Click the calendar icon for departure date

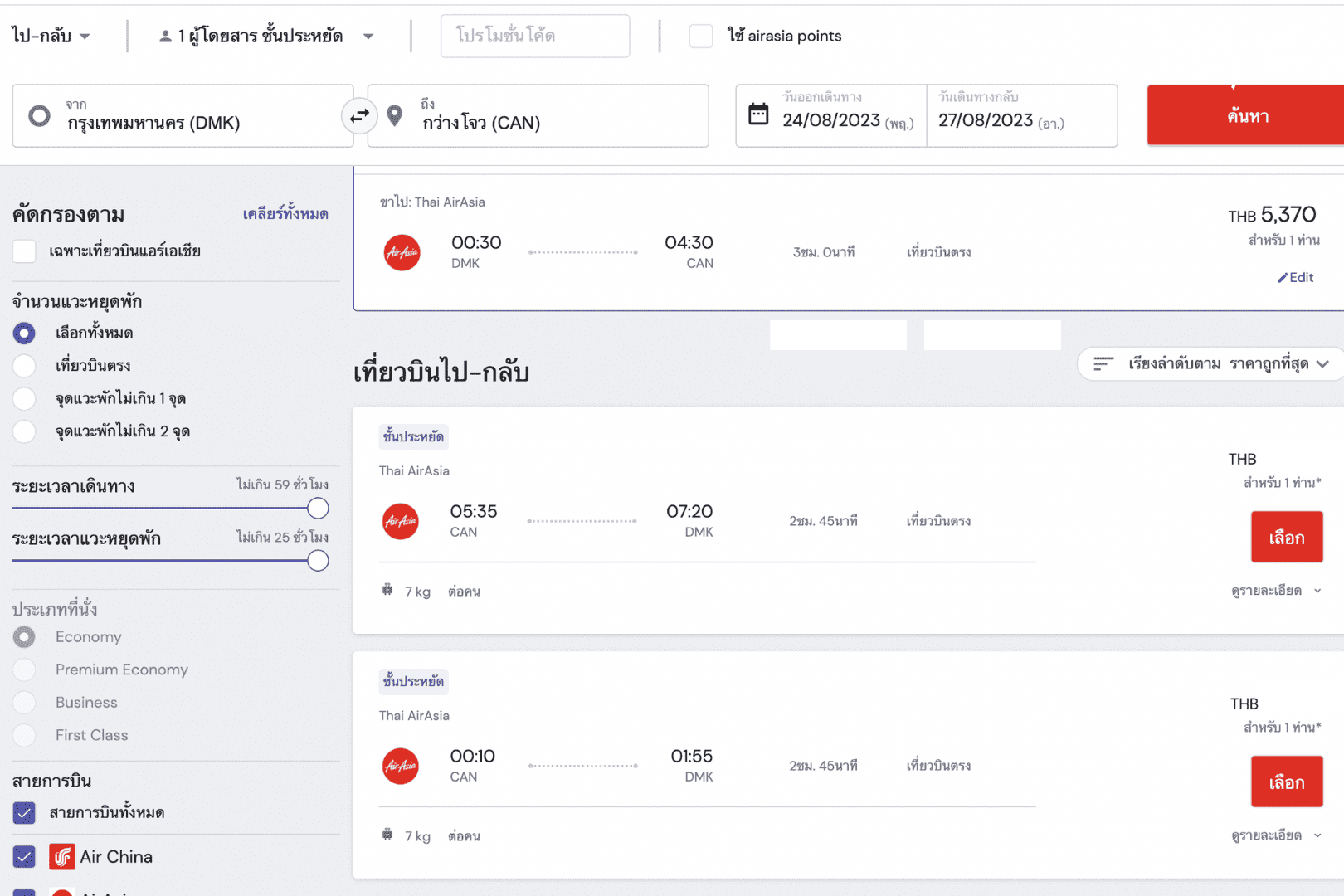point(758,114)
